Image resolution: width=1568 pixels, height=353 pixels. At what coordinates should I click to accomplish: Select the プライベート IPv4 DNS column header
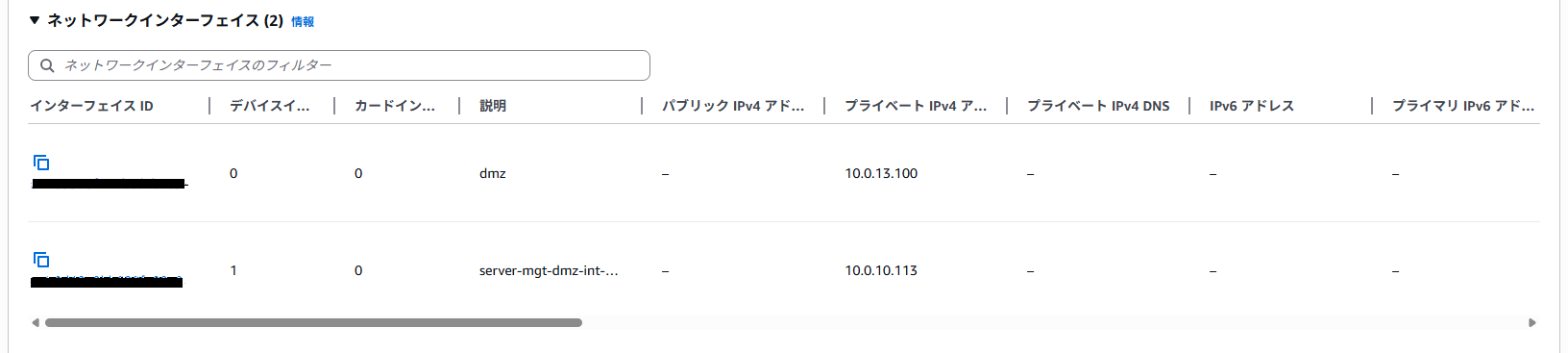pyautogui.click(x=1098, y=106)
